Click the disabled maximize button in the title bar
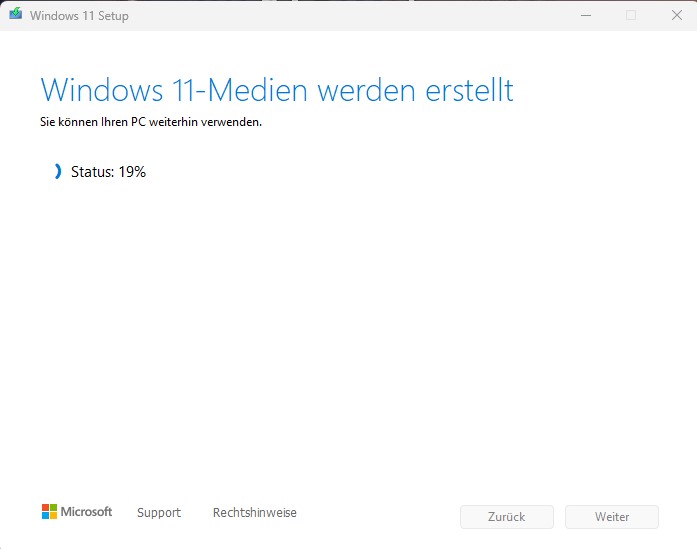Image resolution: width=697 pixels, height=549 pixels. coord(631,15)
